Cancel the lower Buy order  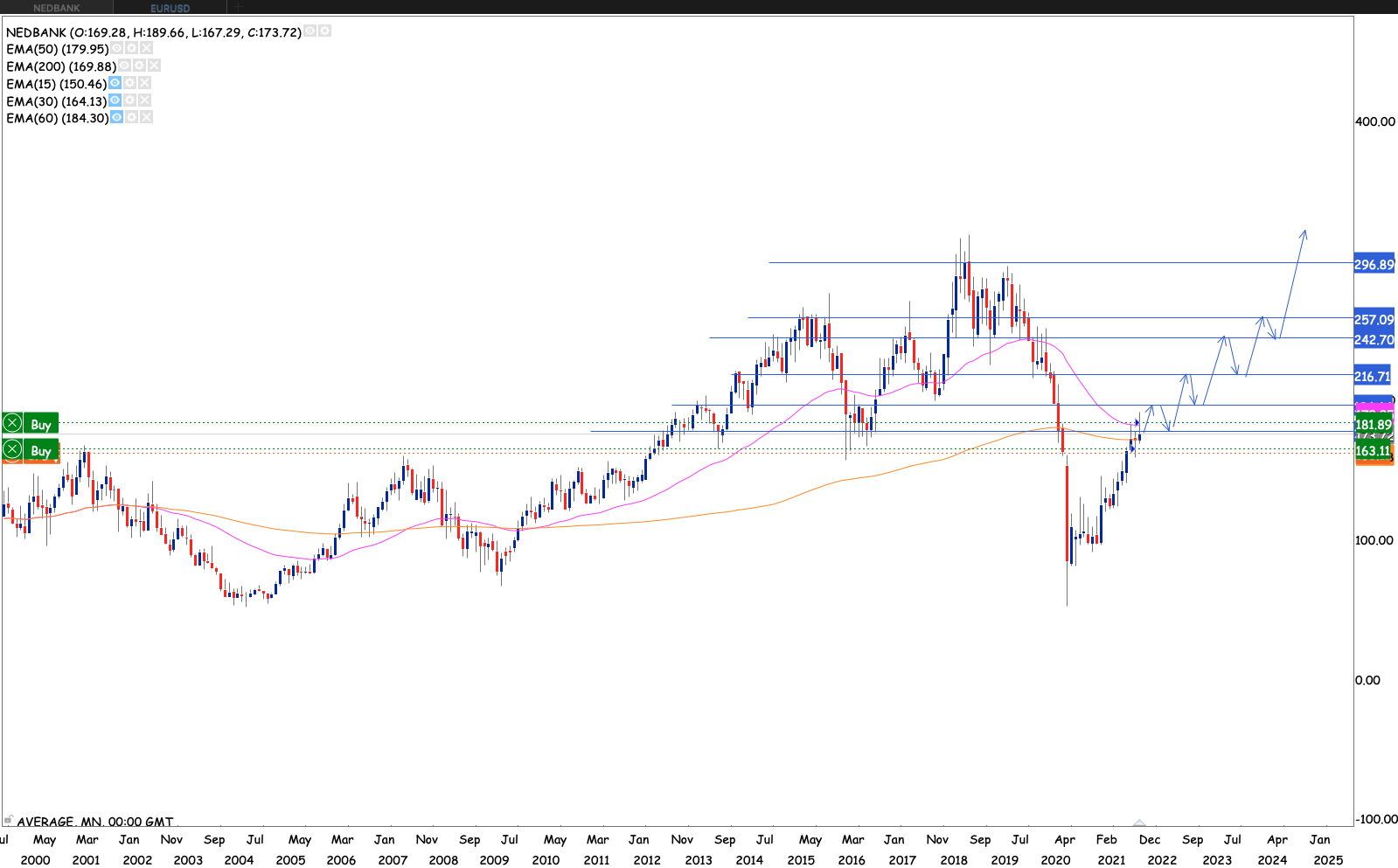coord(12,451)
